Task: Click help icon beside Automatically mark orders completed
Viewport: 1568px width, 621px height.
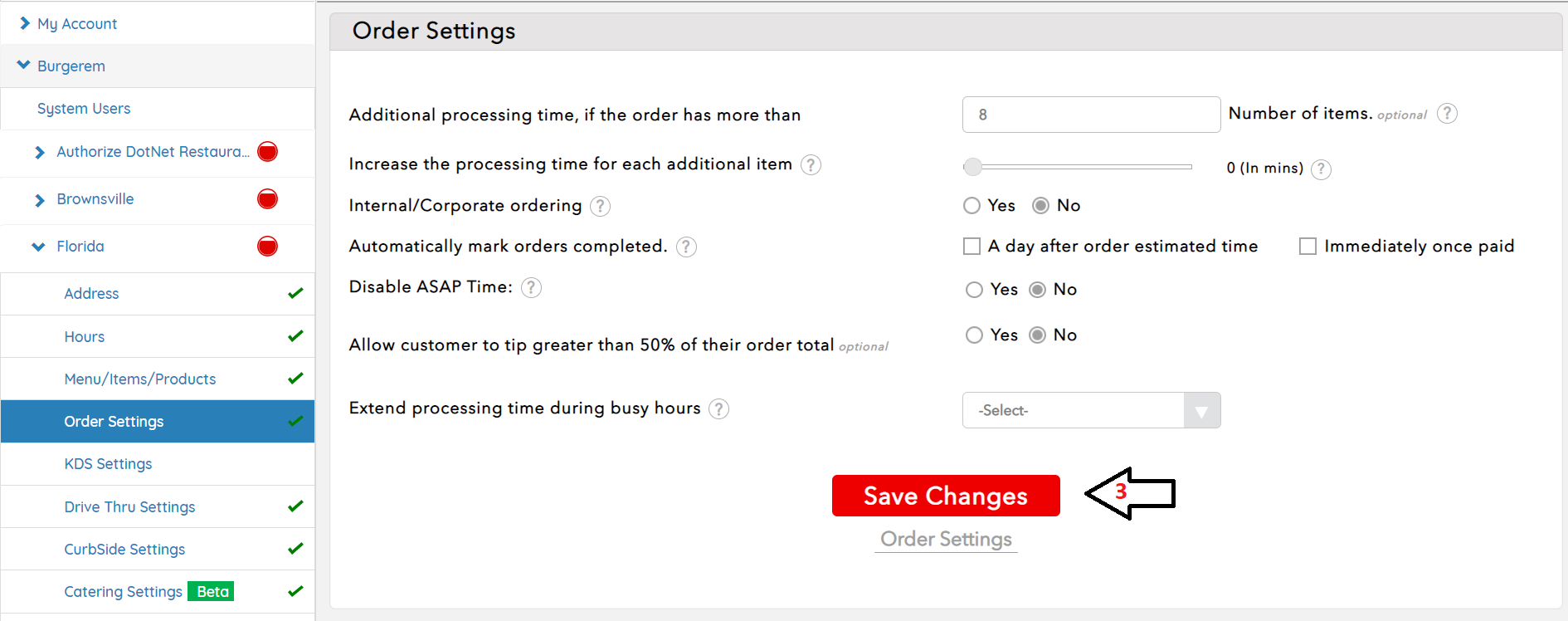Action: pos(686,247)
